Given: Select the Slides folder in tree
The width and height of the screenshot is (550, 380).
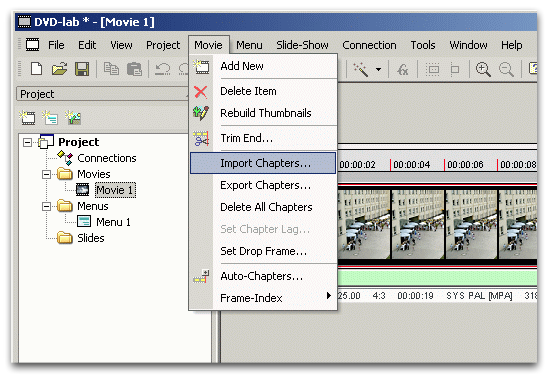Looking at the screenshot, I should [91, 238].
